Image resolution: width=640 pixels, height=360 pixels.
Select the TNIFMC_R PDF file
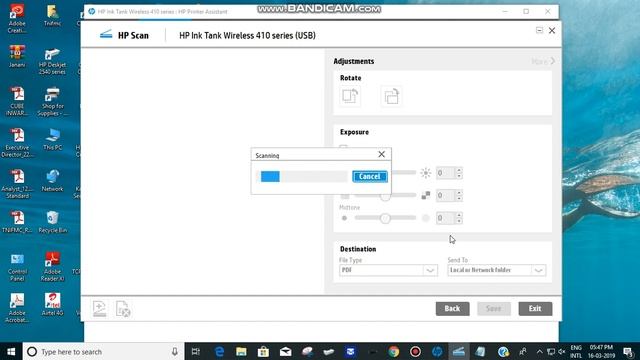click(x=17, y=222)
